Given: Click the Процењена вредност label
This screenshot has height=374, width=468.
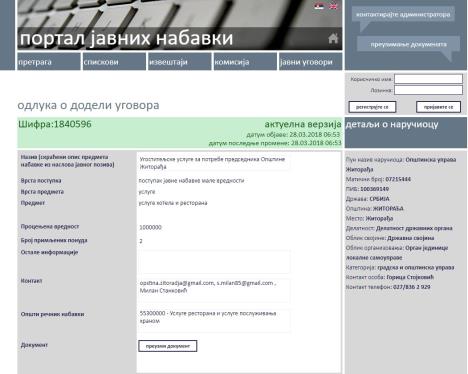Looking at the screenshot, I should pos(50,227).
